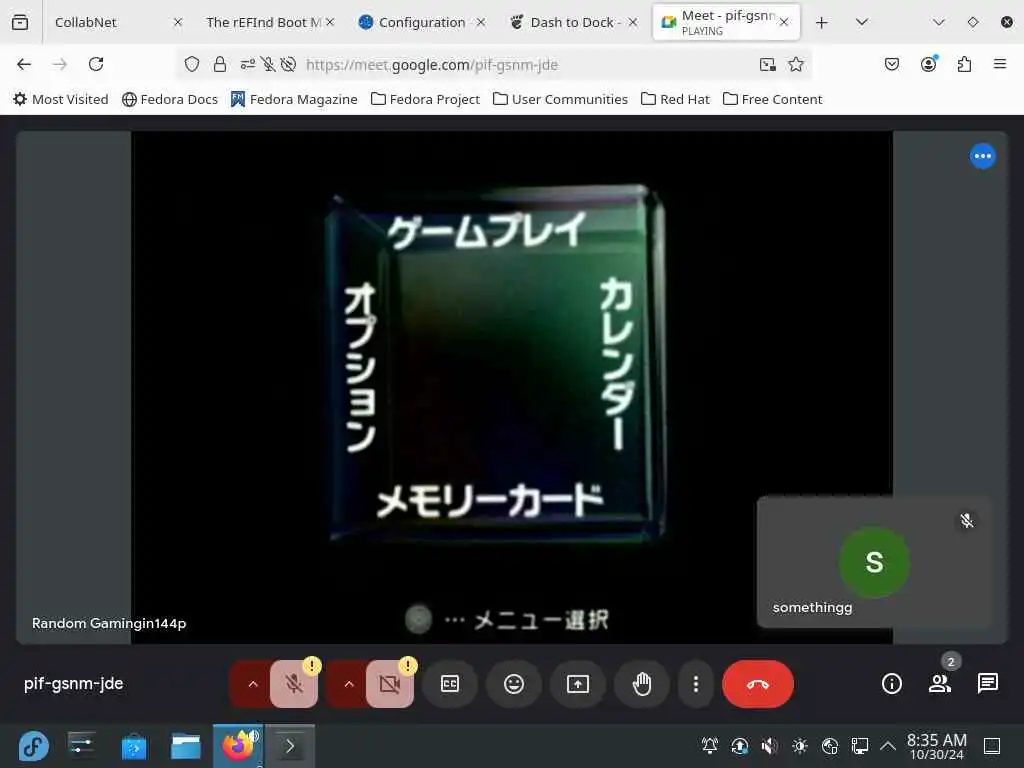Save page to Pocket
The image size is (1024, 768).
(x=891, y=64)
